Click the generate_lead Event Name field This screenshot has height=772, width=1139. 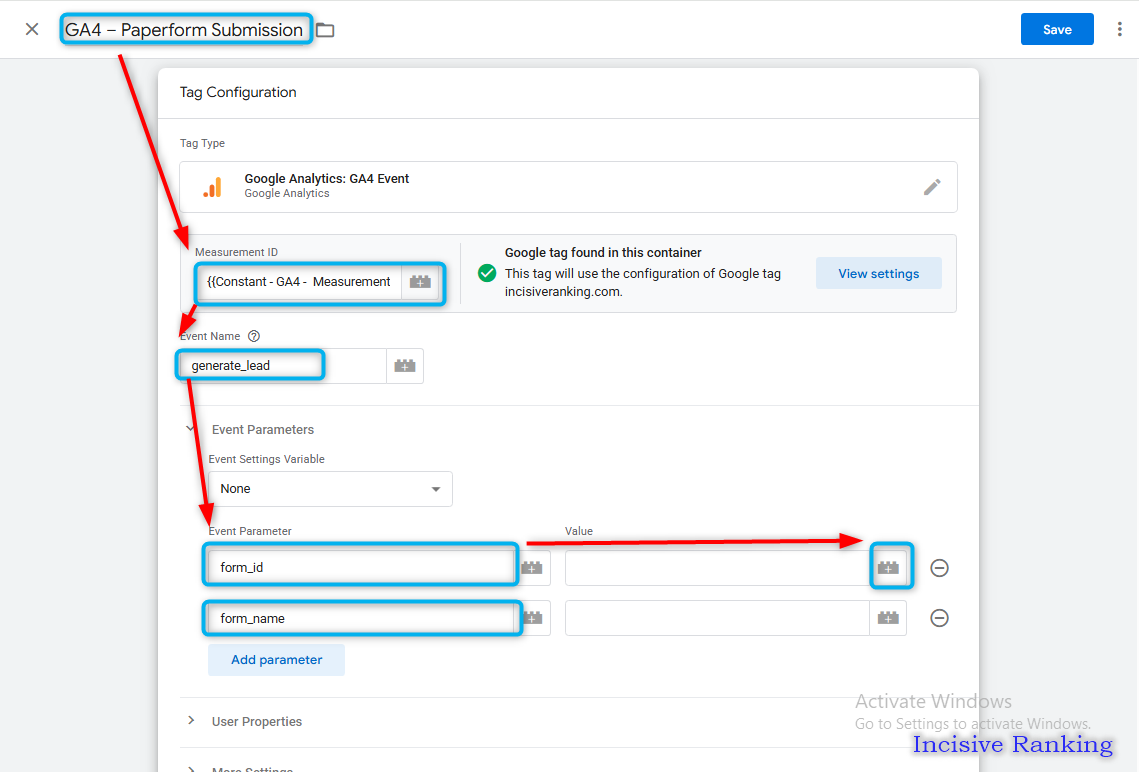coord(283,366)
